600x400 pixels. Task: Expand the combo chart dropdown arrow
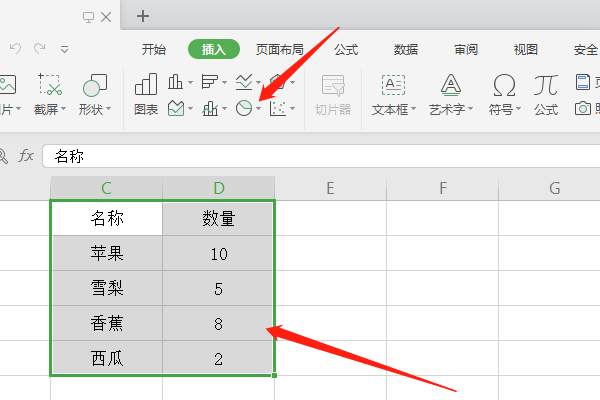point(225,109)
